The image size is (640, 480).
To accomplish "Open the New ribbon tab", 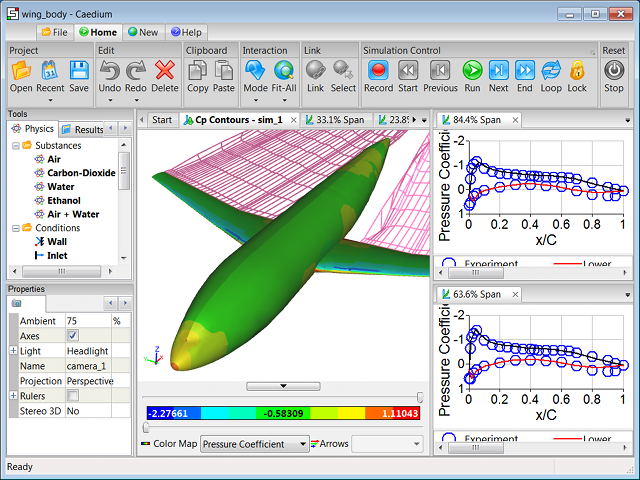I will [x=143, y=32].
